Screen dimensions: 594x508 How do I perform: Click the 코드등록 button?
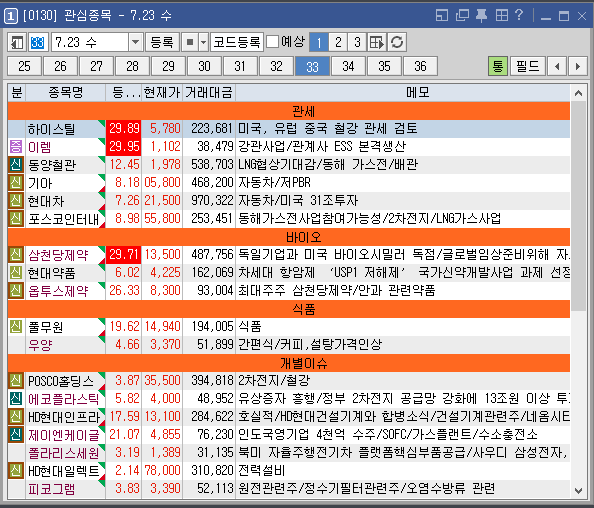click(x=237, y=42)
